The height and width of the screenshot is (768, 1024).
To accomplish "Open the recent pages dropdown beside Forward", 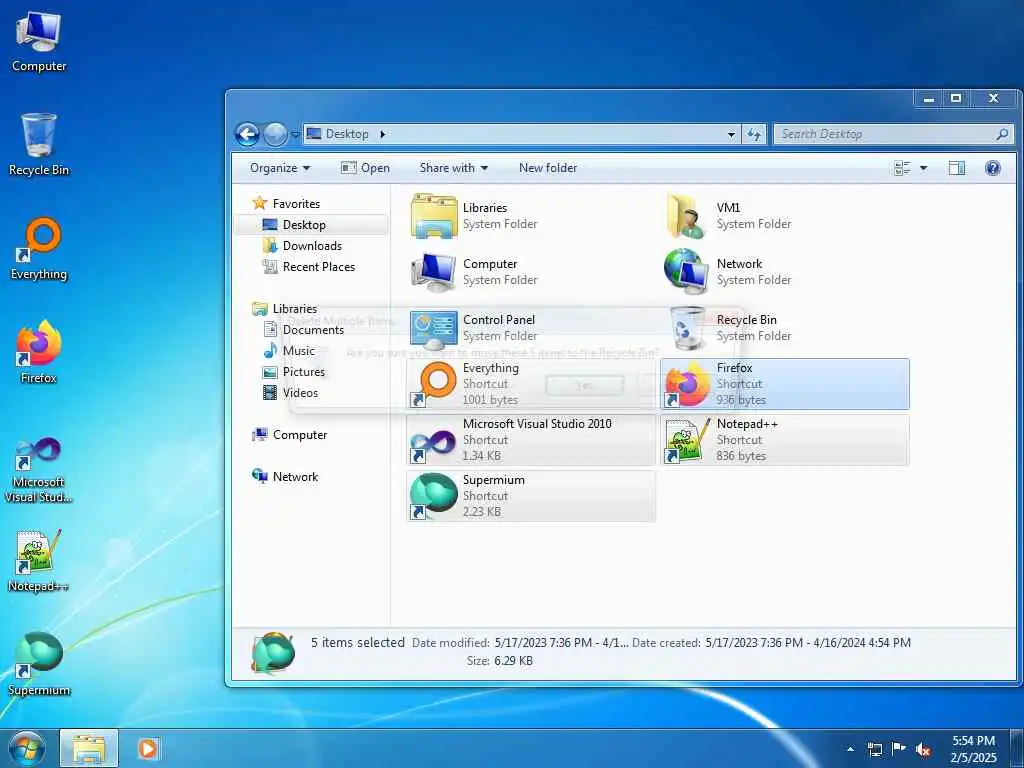I will pyautogui.click(x=295, y=135).
